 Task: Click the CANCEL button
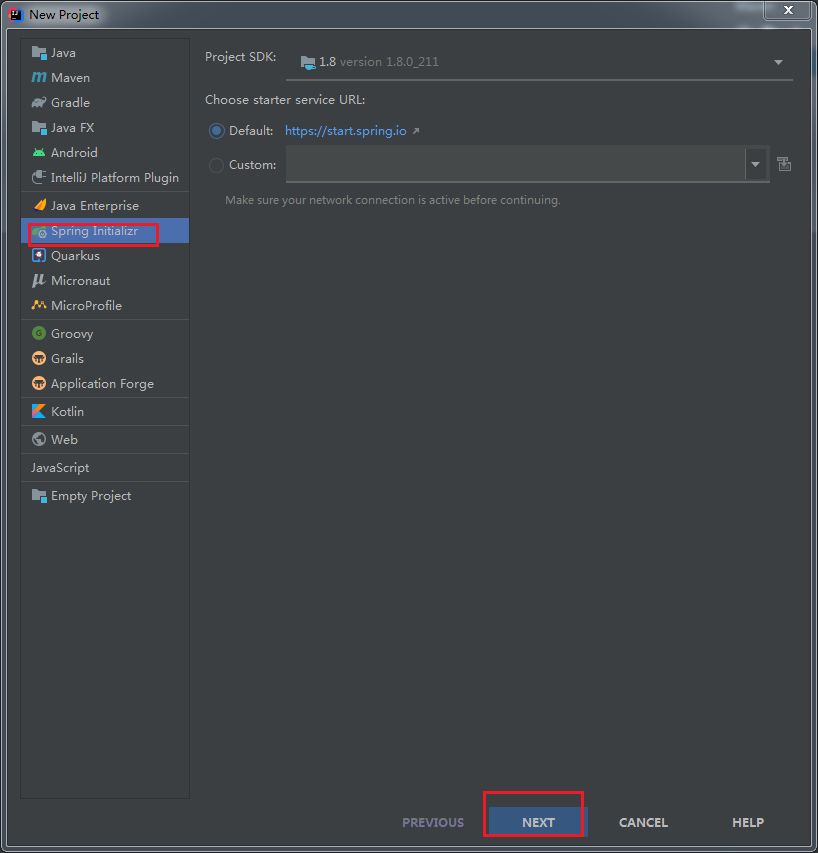[643, 822]
